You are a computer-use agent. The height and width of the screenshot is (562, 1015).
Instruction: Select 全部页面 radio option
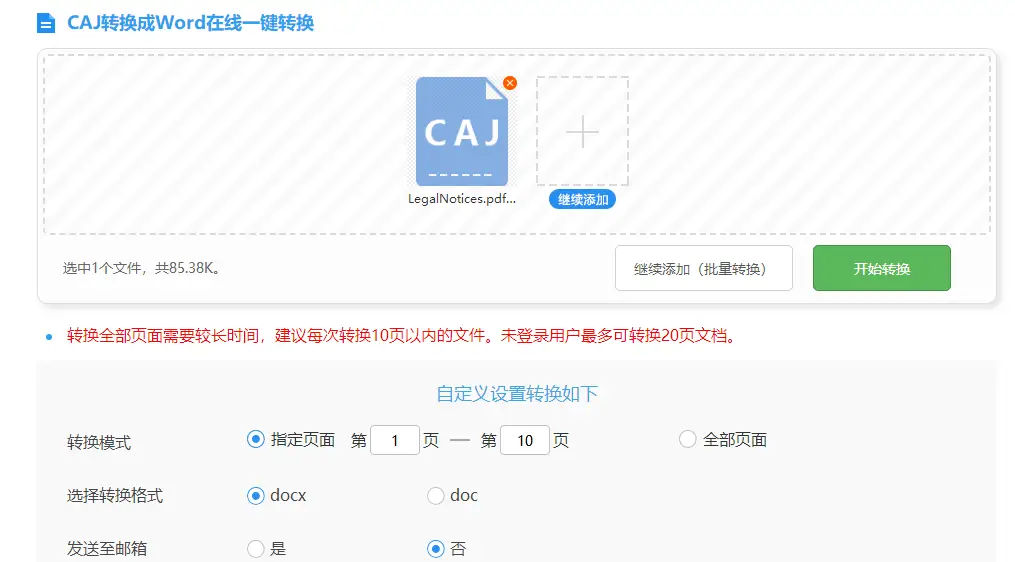point(687,440)
